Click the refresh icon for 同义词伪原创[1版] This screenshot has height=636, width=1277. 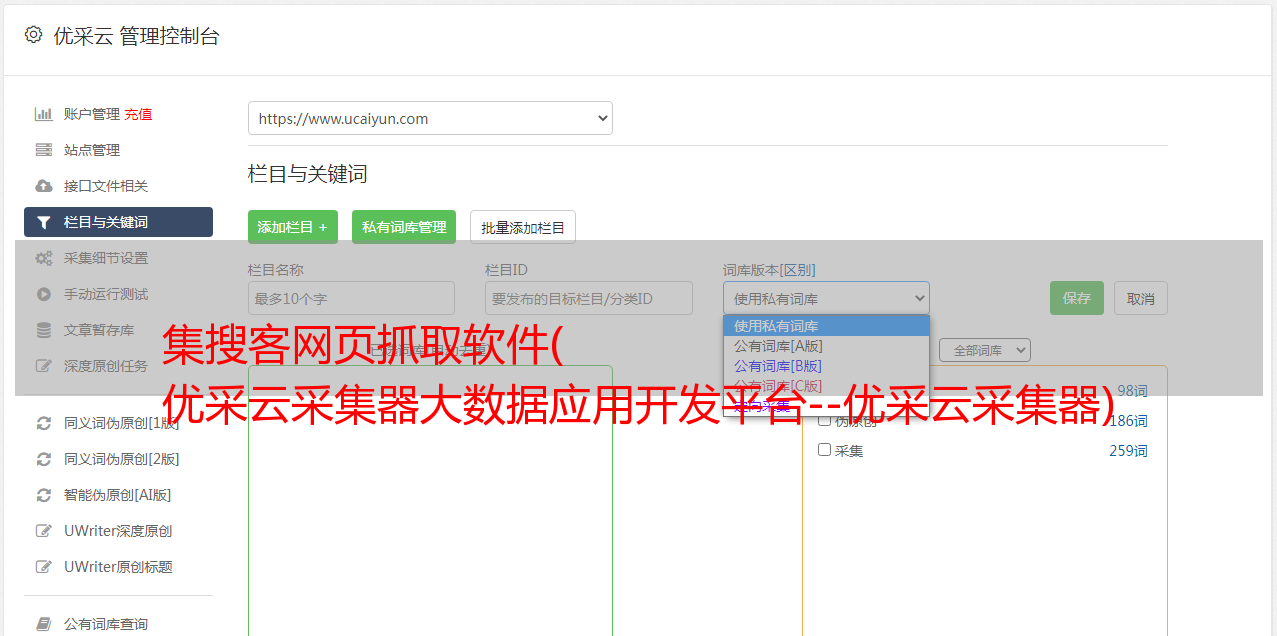click(44, 423)
